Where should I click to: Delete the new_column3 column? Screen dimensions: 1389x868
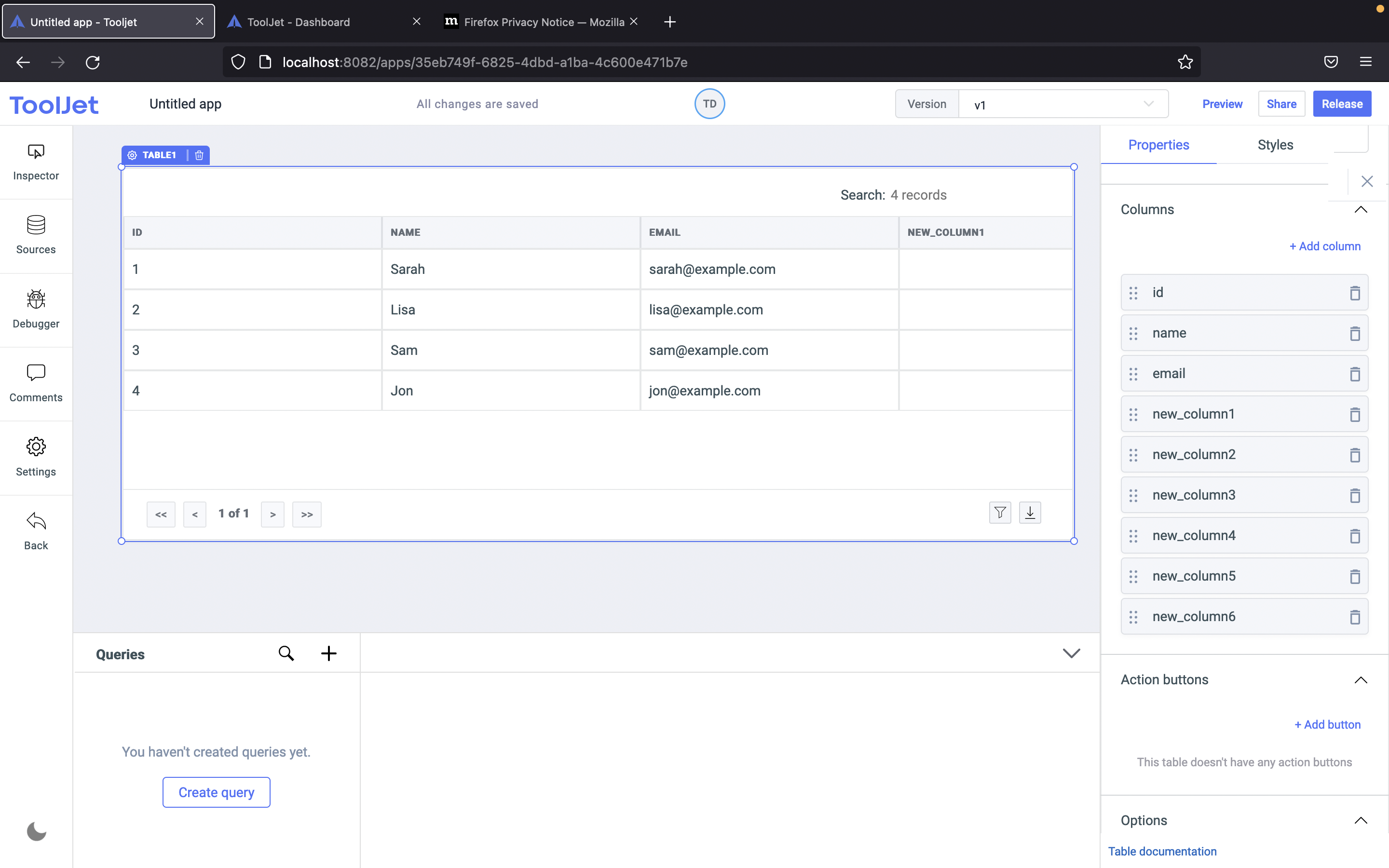pyautogui.click(x=1355, y=495)
